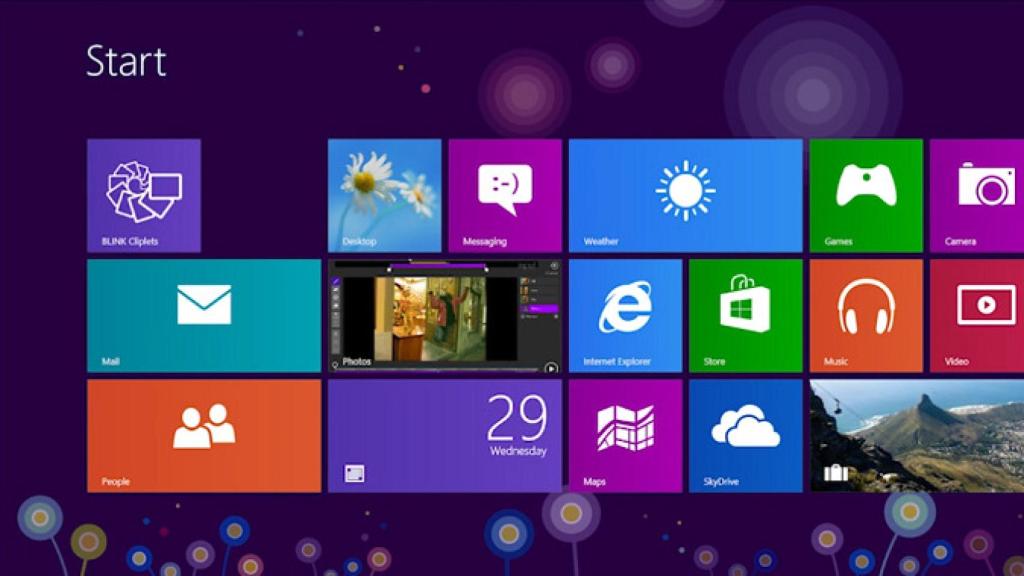Open the Music app

(x=865, y=315)
